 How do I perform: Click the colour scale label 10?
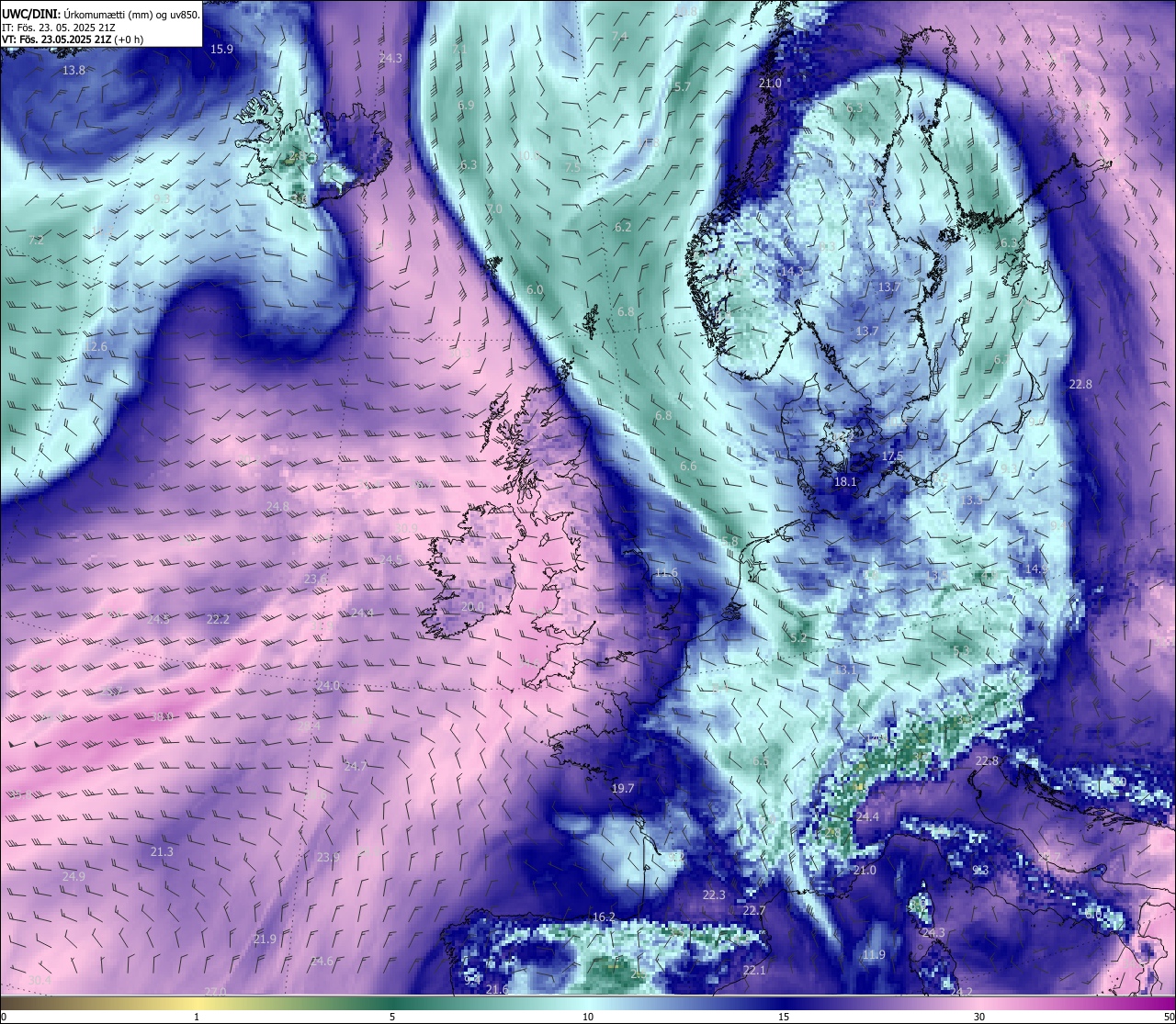(x=588, y=1017)
